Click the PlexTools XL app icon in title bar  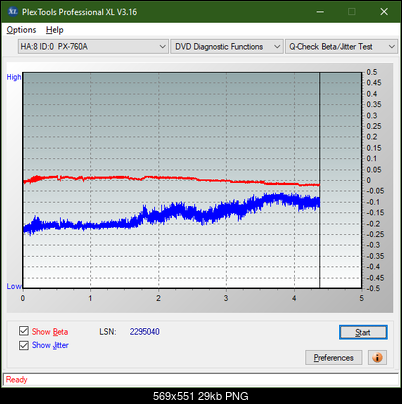tap(12, 12)
